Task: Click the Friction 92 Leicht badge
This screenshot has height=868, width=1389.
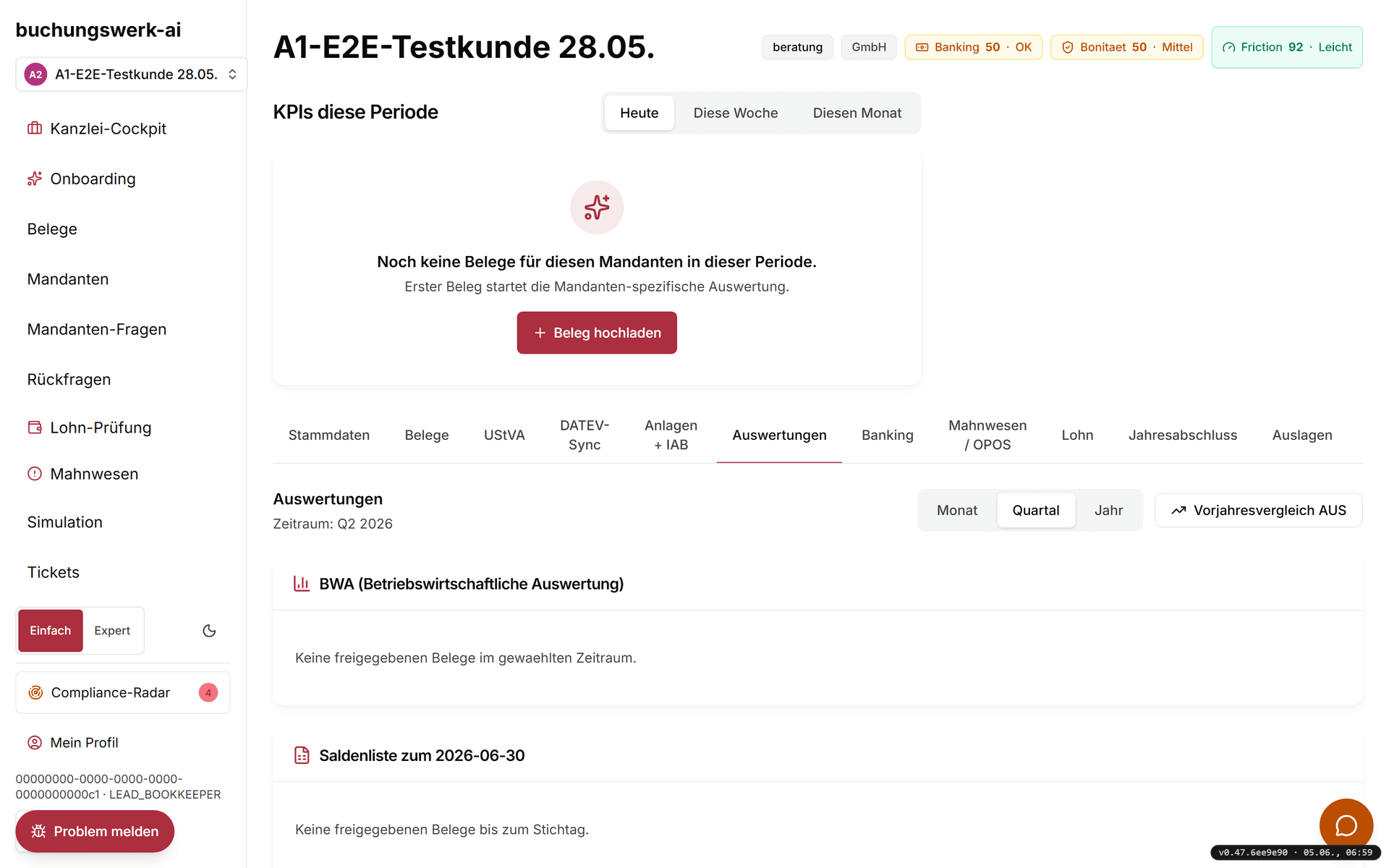Action: 1287,47
